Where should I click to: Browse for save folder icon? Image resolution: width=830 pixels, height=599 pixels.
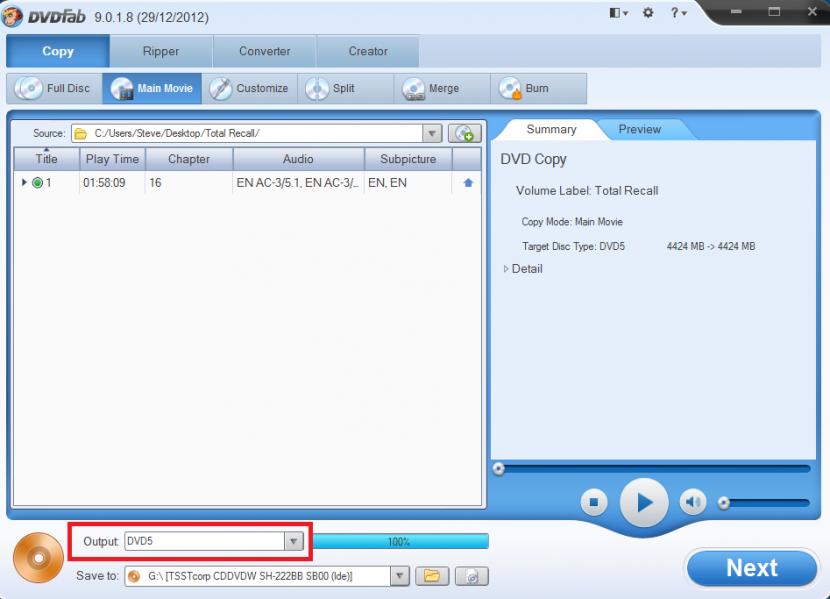[x=432, y=575]
